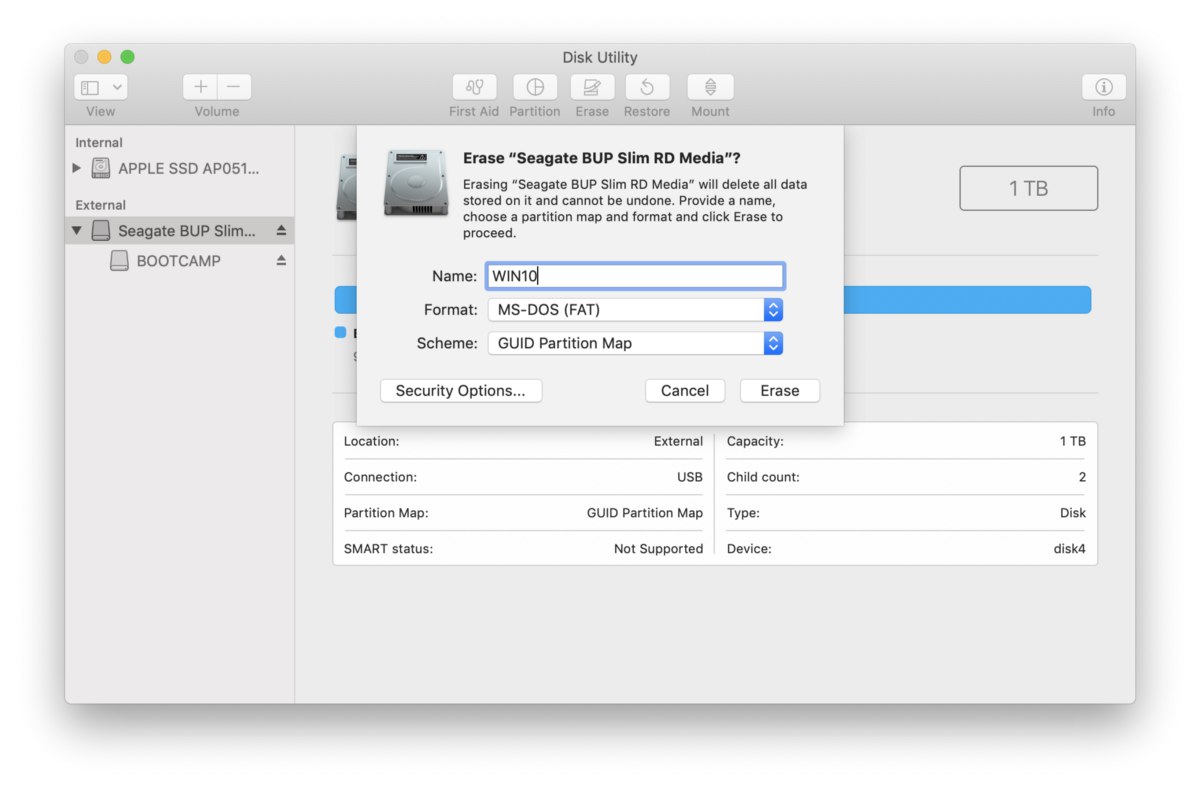
Task: Click the 'USB' connection value
Action: pyautogui.click(x=690, y=477)
